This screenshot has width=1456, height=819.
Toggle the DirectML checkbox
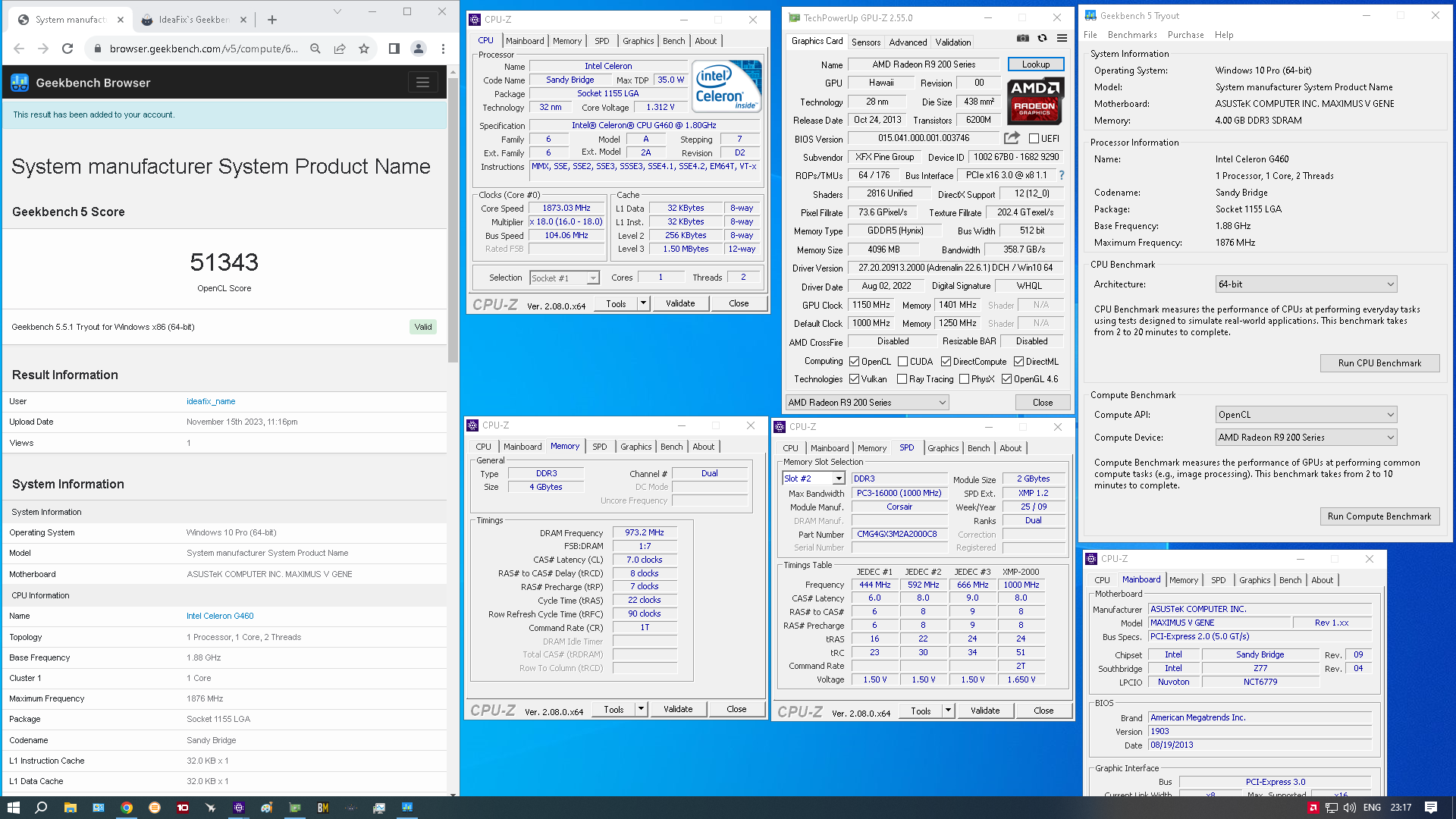pyautogui.click(x=1019, y=362)
